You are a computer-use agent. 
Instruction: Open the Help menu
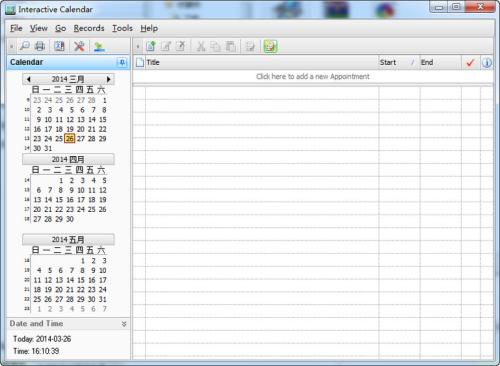click(149, 28)
